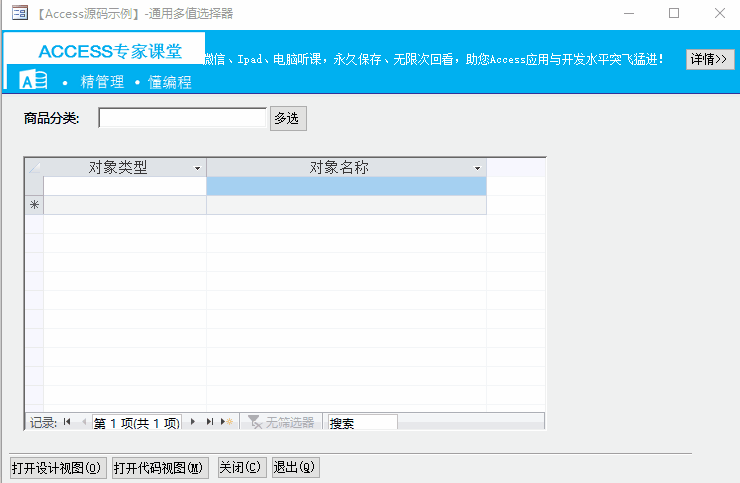Click the 多选 button
Image resolution: width=740 pixels, height=483 pixels.
tap(288, 118)
